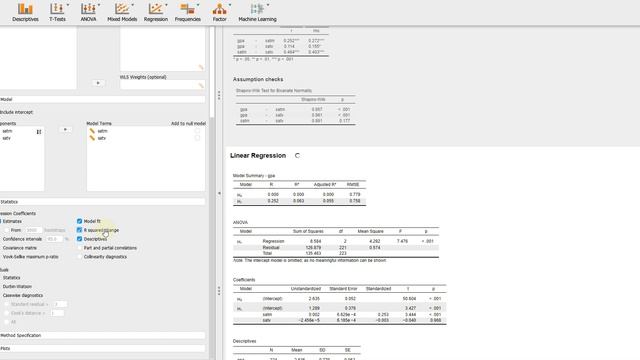Uncheck the Descriptives statistics checkbox
The height and width of the screenshot is (360, 640).
80,239
